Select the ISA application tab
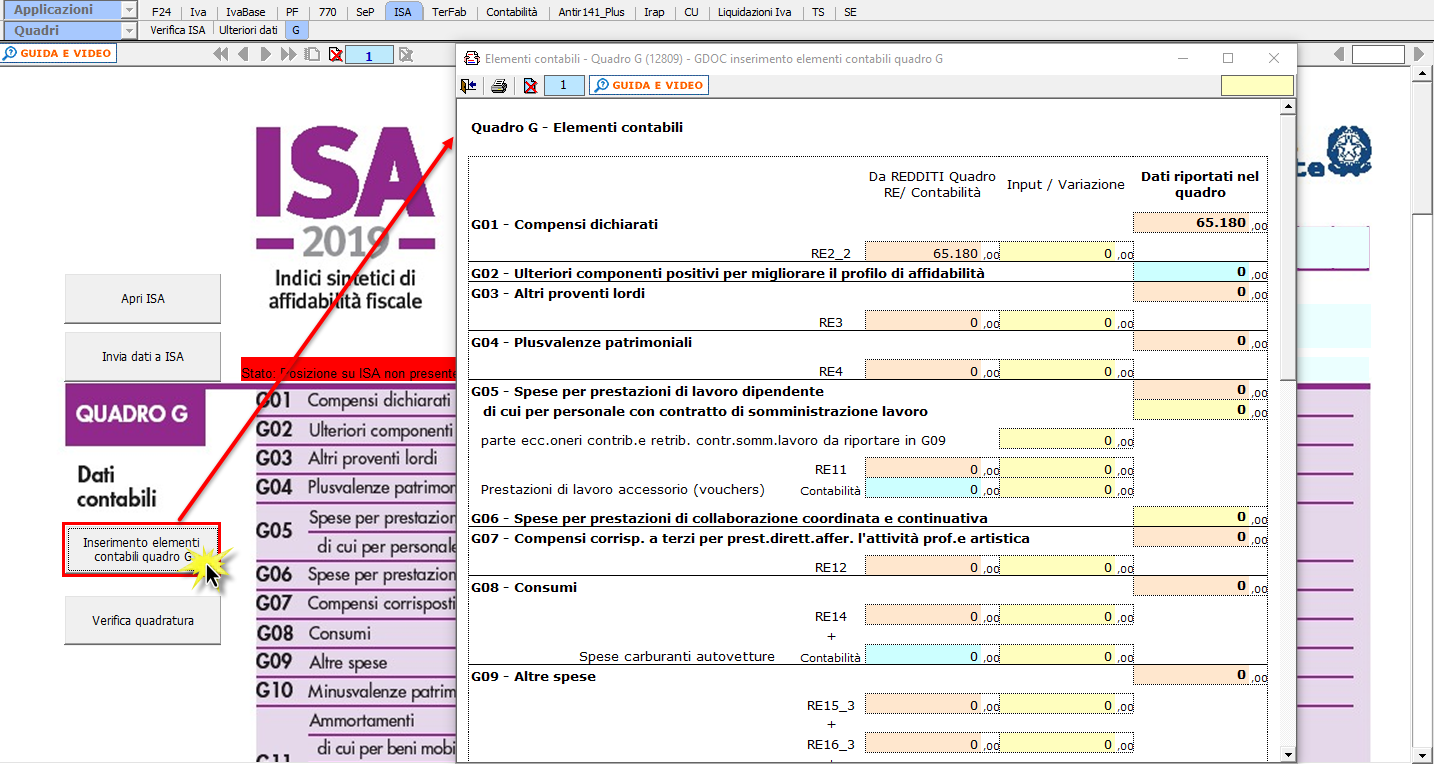Viewport: 1434px width, 764px height. 402,12
